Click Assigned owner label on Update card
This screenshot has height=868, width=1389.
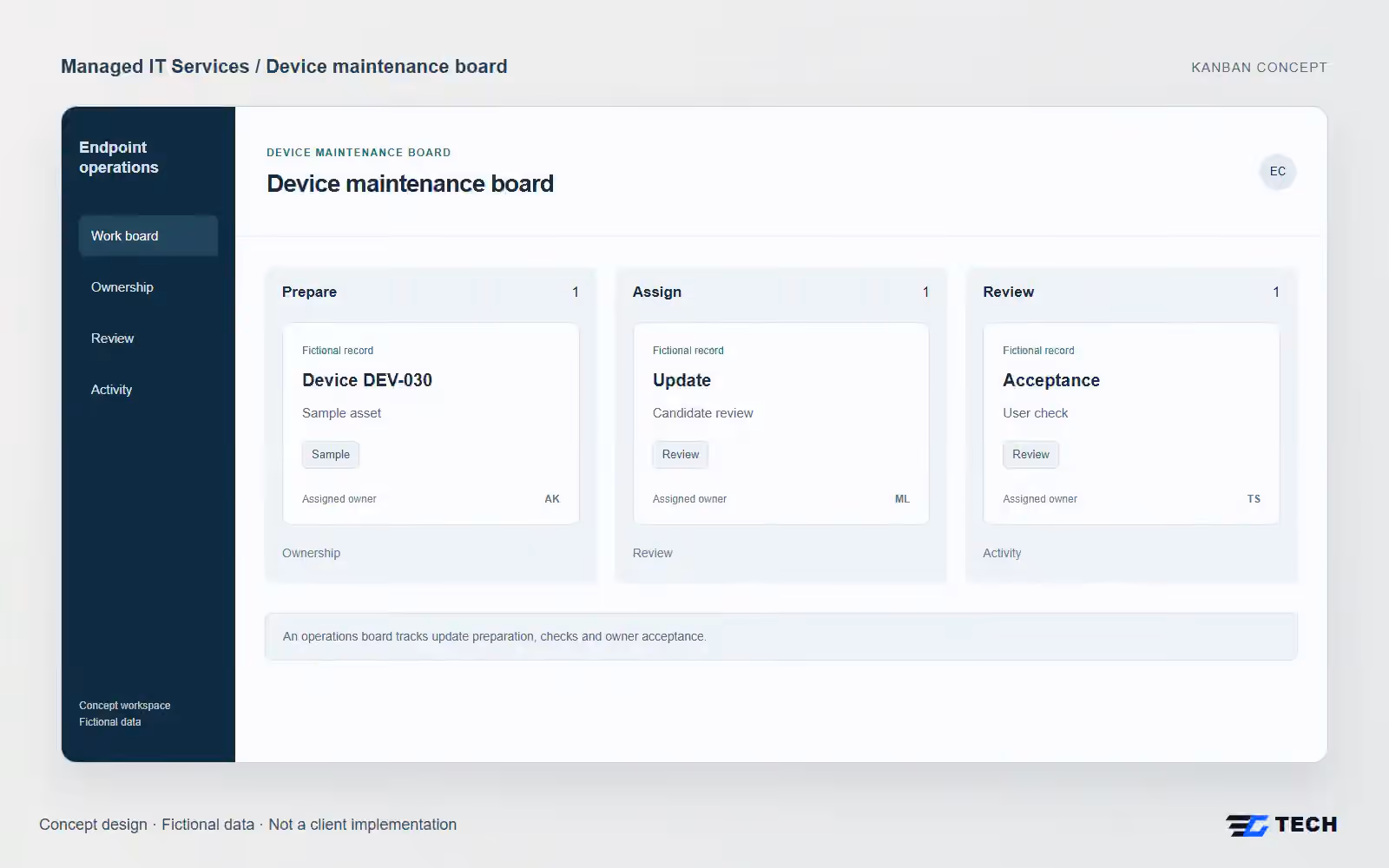click(x=689, y=499)
